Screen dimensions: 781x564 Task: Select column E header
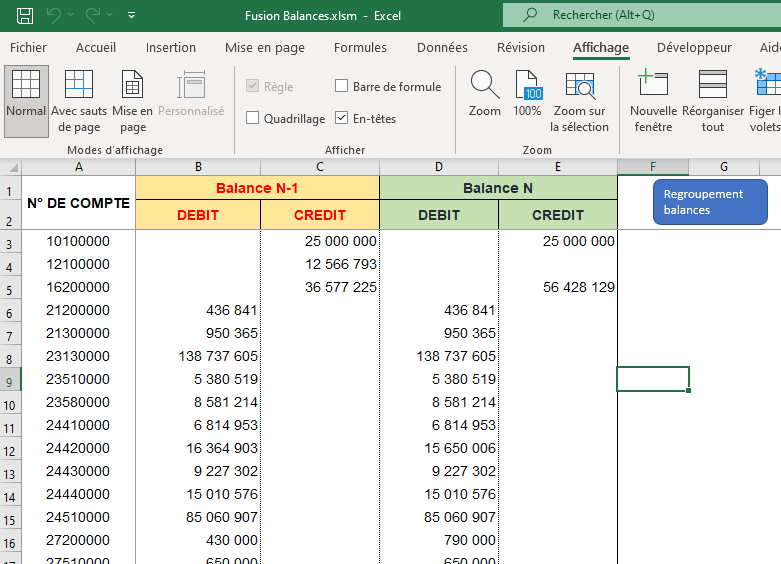click(x=558, y=167)
